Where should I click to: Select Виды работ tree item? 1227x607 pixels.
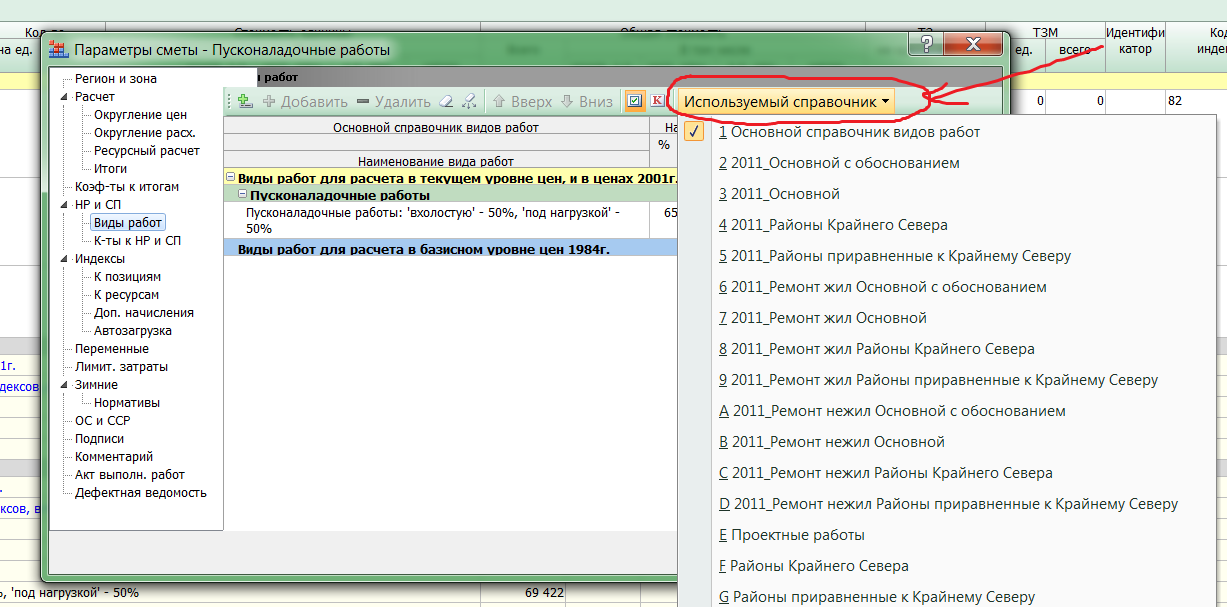point(128,223)
